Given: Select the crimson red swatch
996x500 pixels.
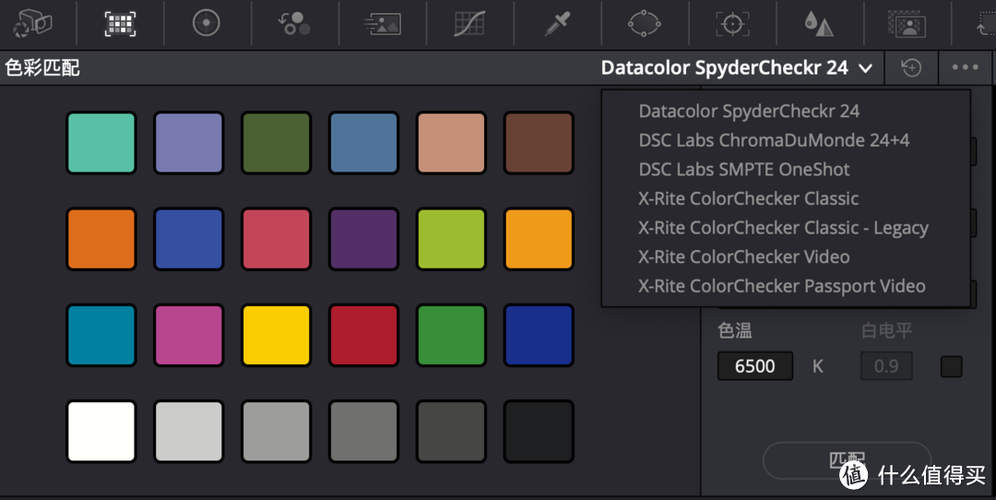Looking at the screenshot, I should (363, 335).
